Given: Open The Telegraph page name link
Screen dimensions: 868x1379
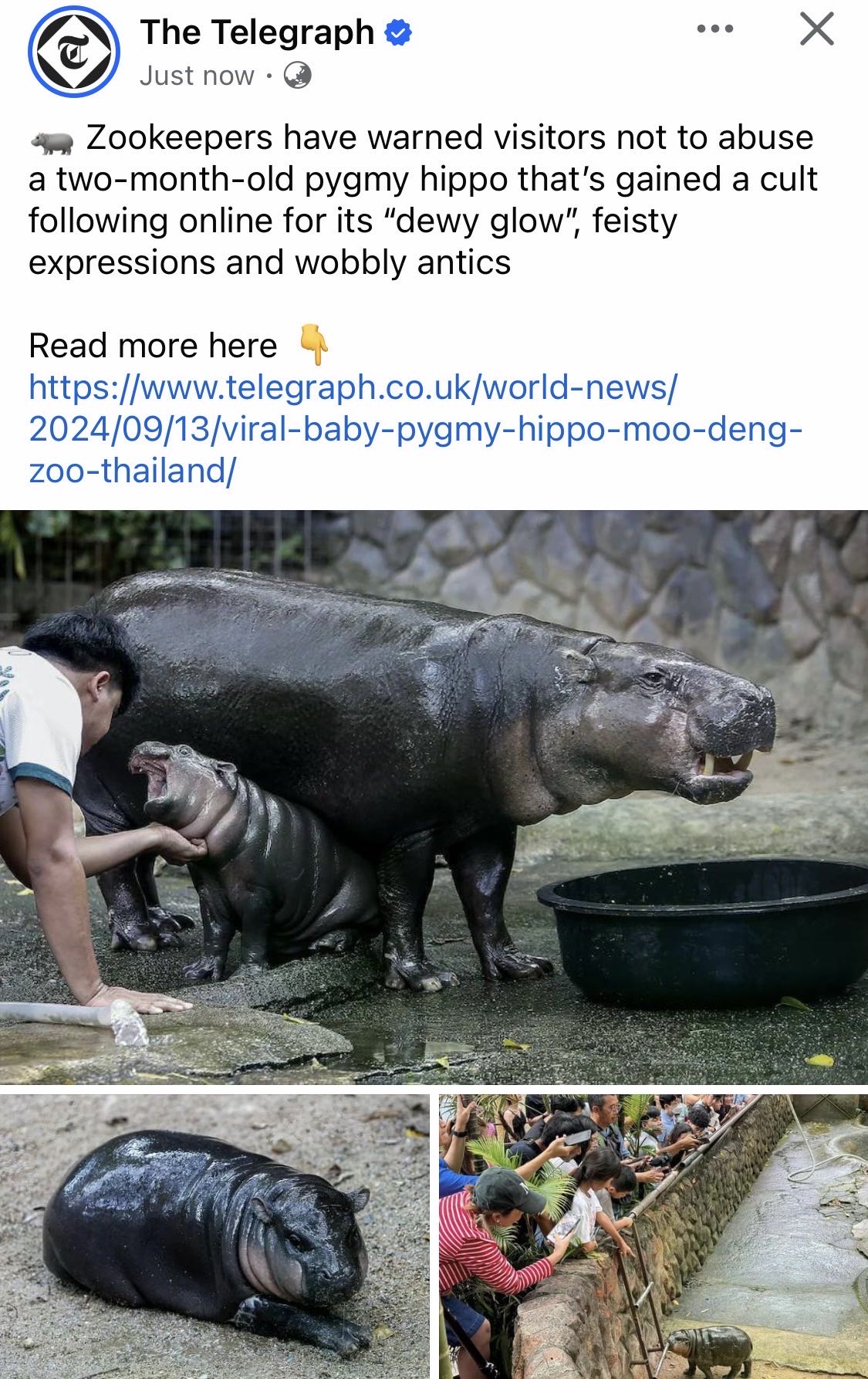Looking at the screenshot, I should [x=257, y=32].
